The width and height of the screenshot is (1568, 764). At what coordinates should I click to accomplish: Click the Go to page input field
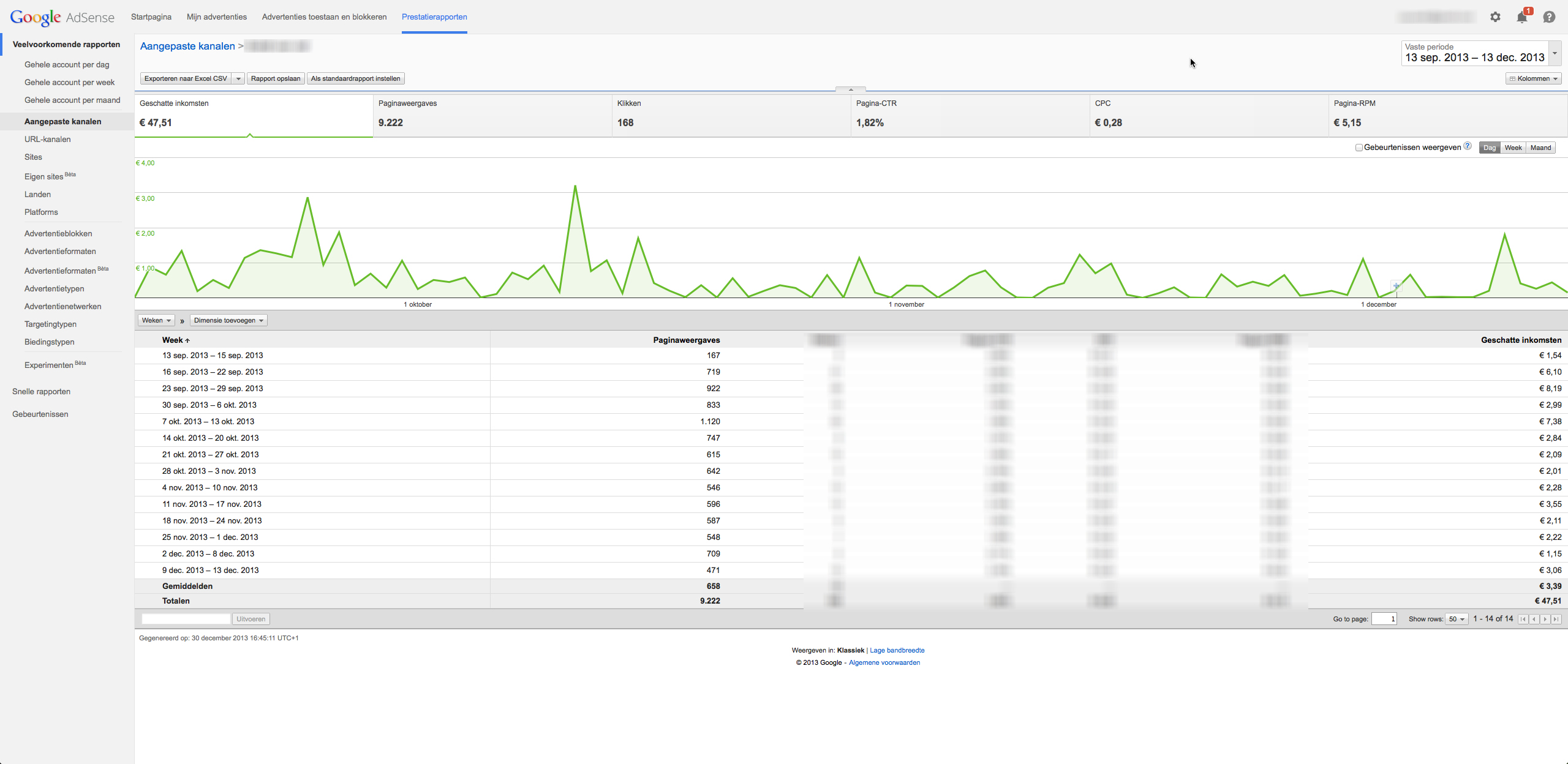click(1384, 619)
